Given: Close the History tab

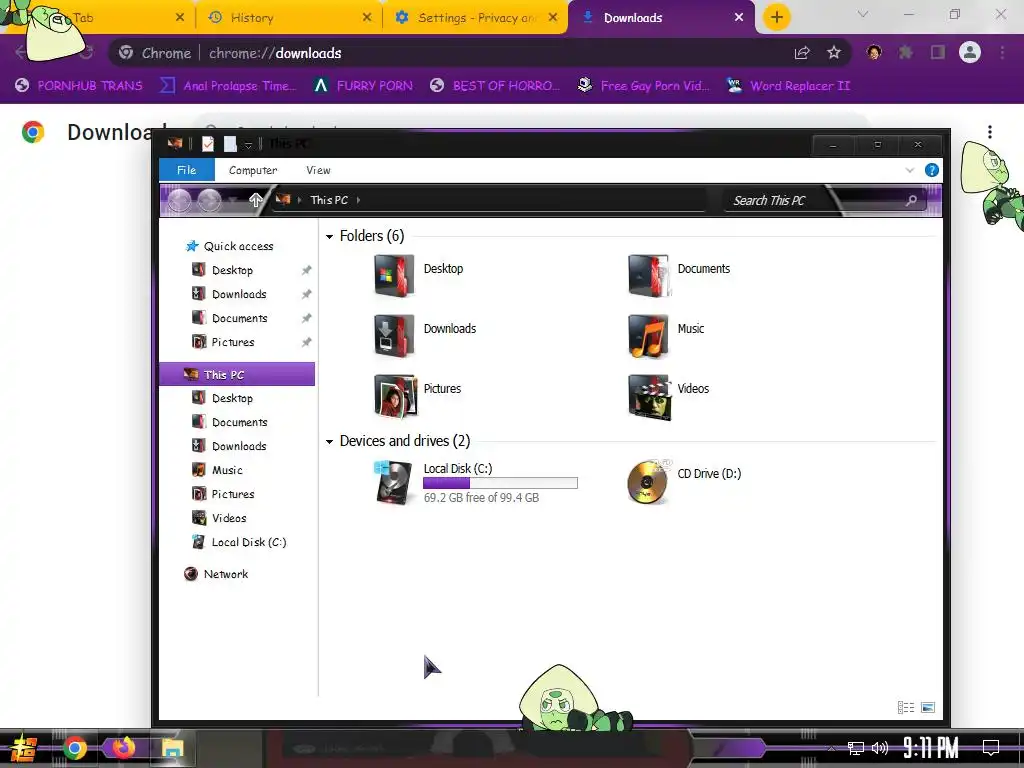Looking at the screenshot, I should [x=367, y=18].
